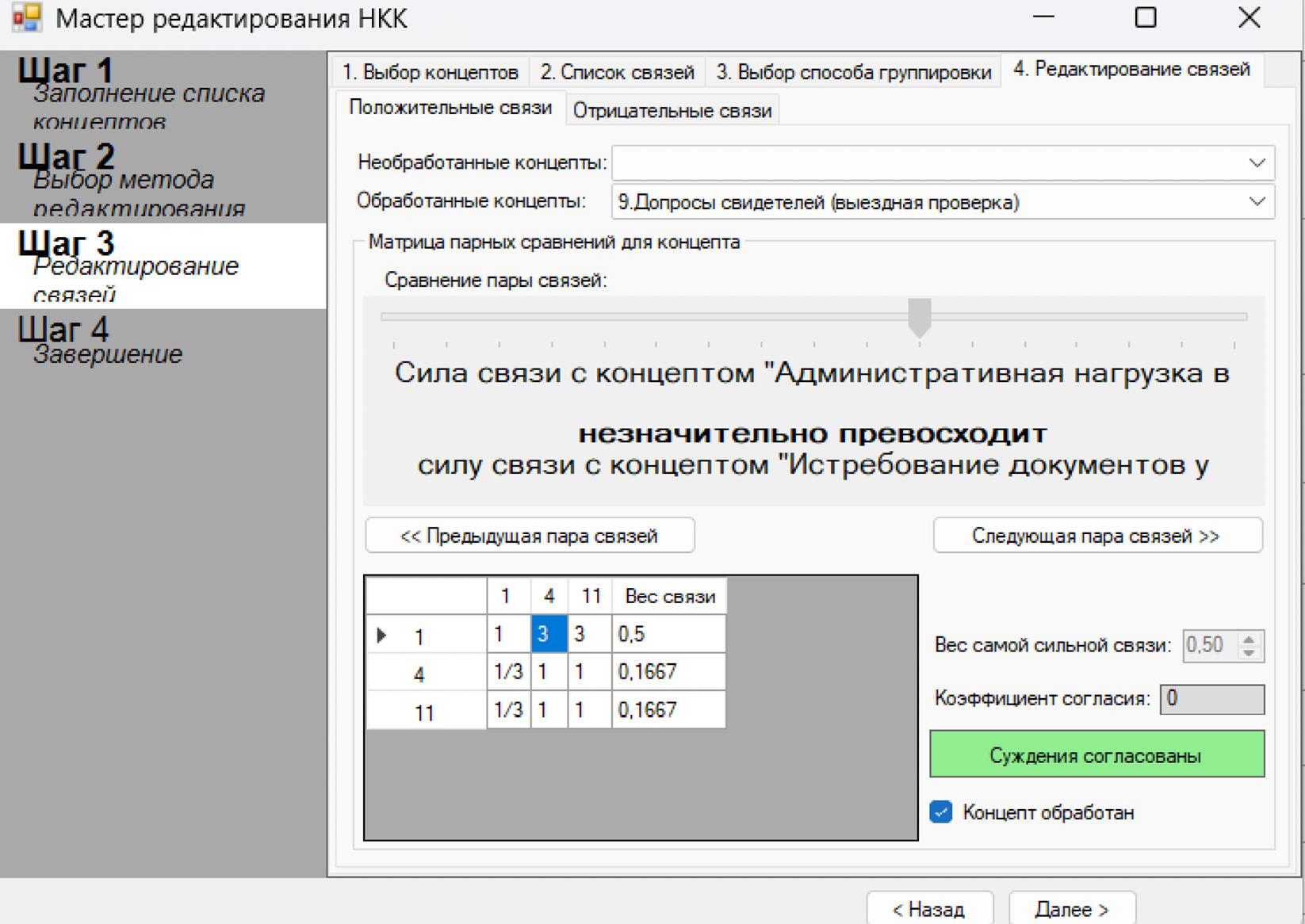Expand the 'Необработанные концепты' dropdown
This screenshot has height=924, width=1305.
coord(1257,163)
